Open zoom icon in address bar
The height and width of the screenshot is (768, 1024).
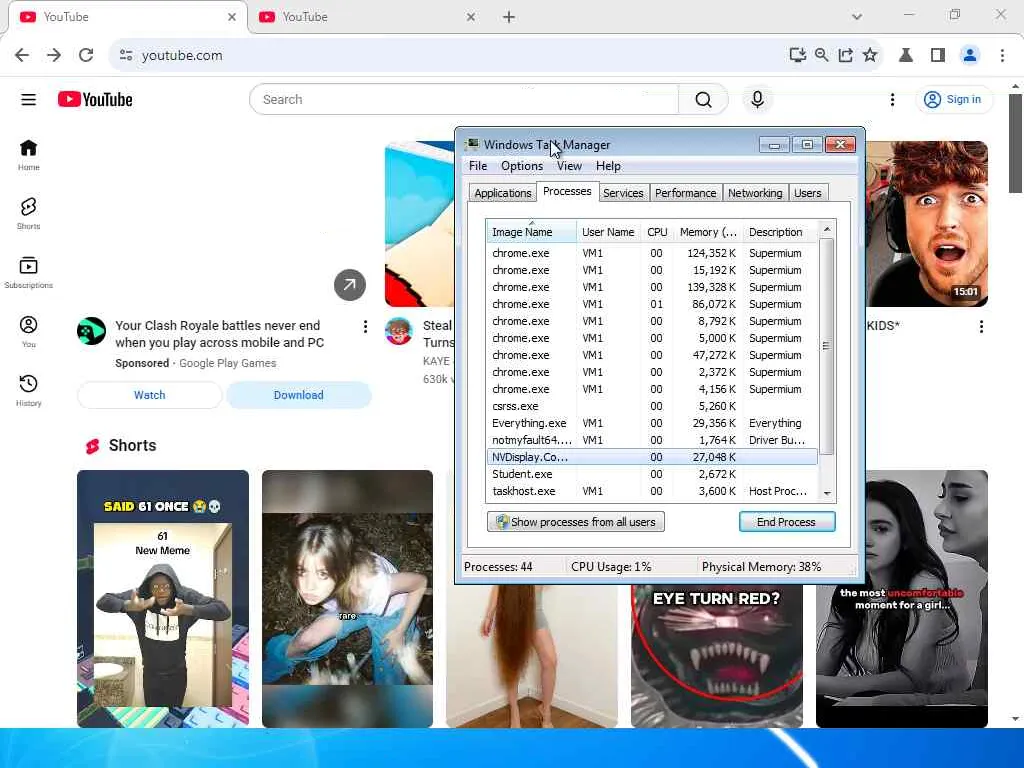click(x=822, y=56)
